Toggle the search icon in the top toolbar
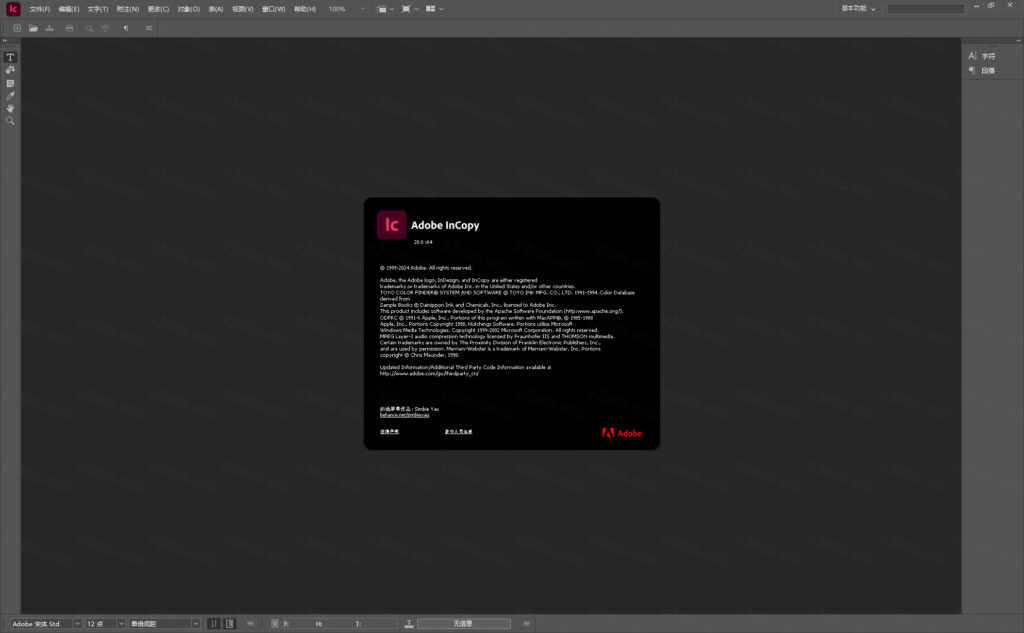The width and height of the screenshot is (1024, 633). [88, 28]
